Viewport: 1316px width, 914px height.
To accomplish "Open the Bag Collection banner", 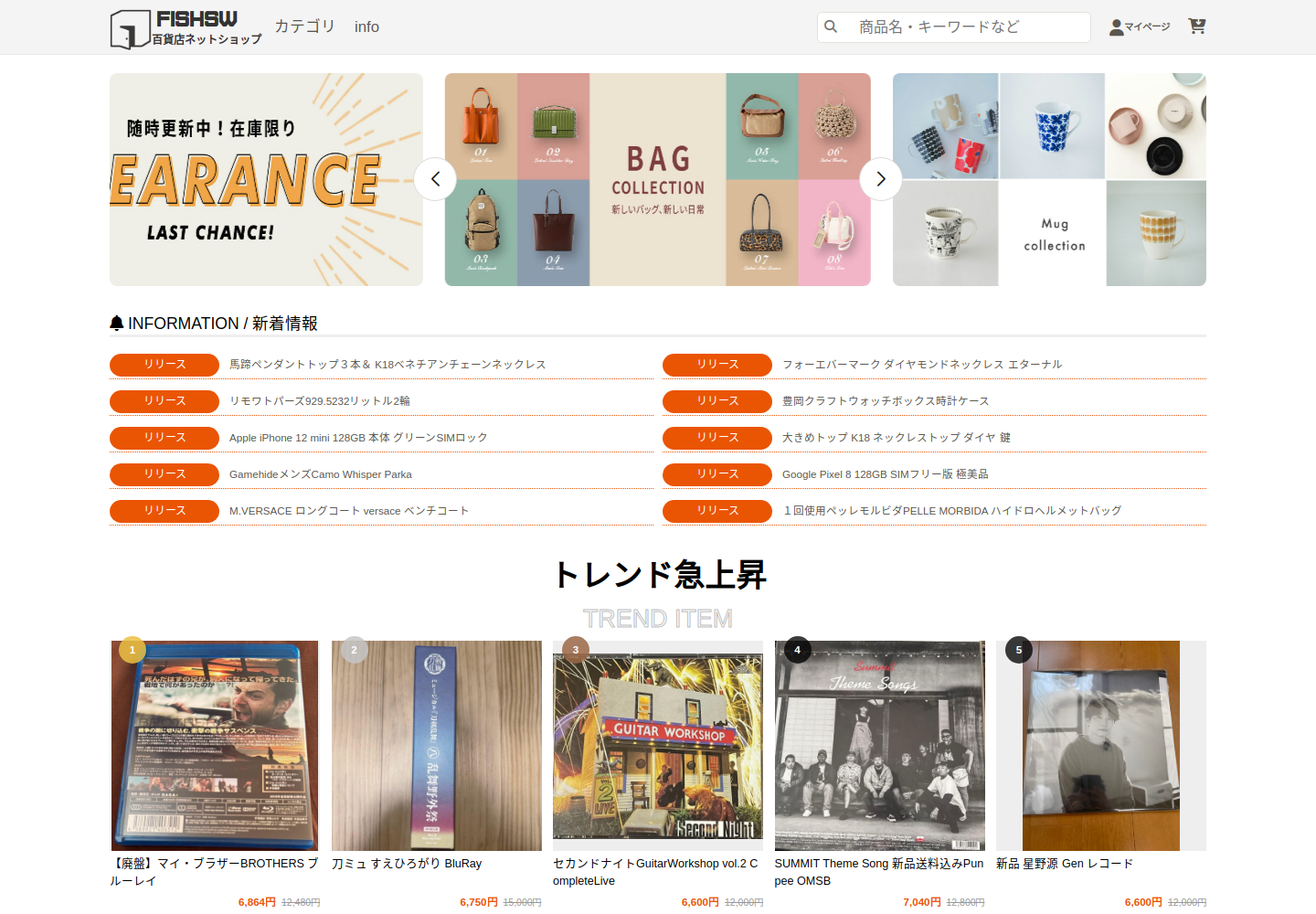I will tap(658, 180).
